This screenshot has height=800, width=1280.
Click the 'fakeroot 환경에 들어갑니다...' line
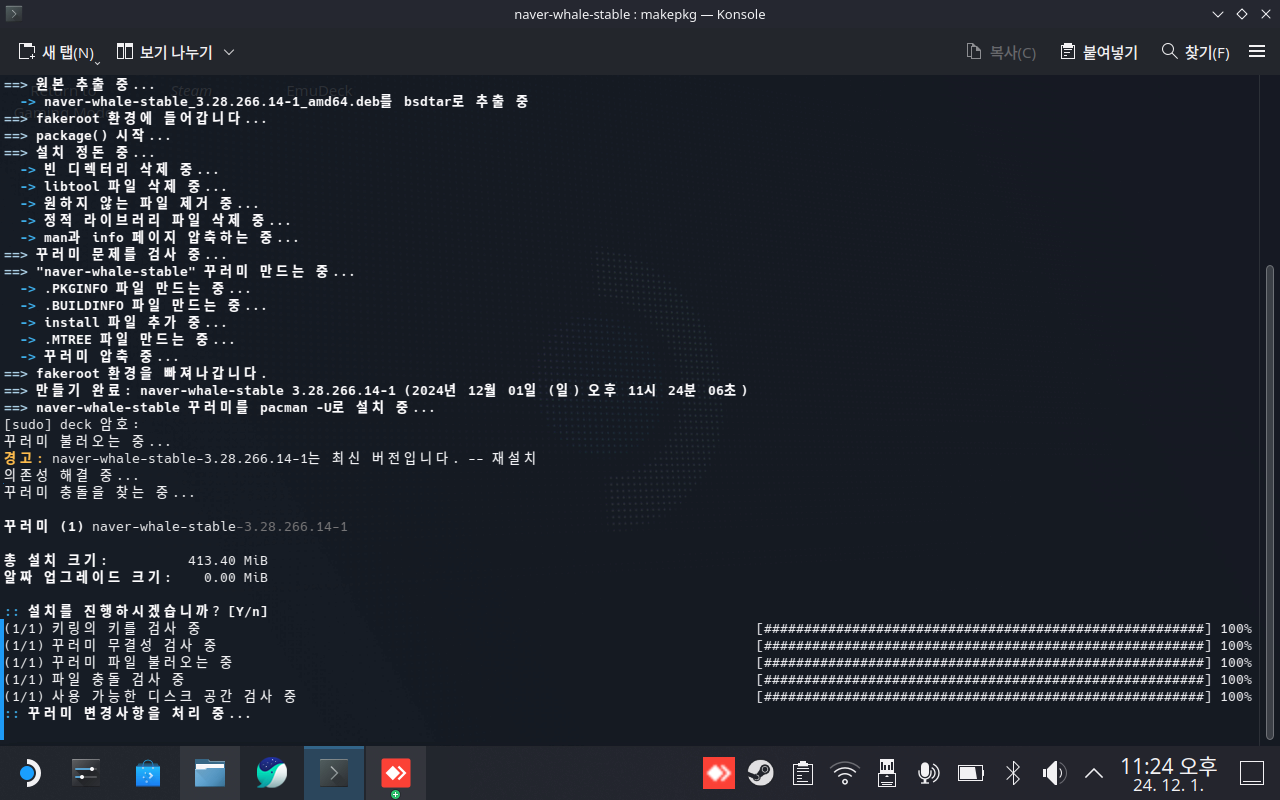click(x=136, y=118)
